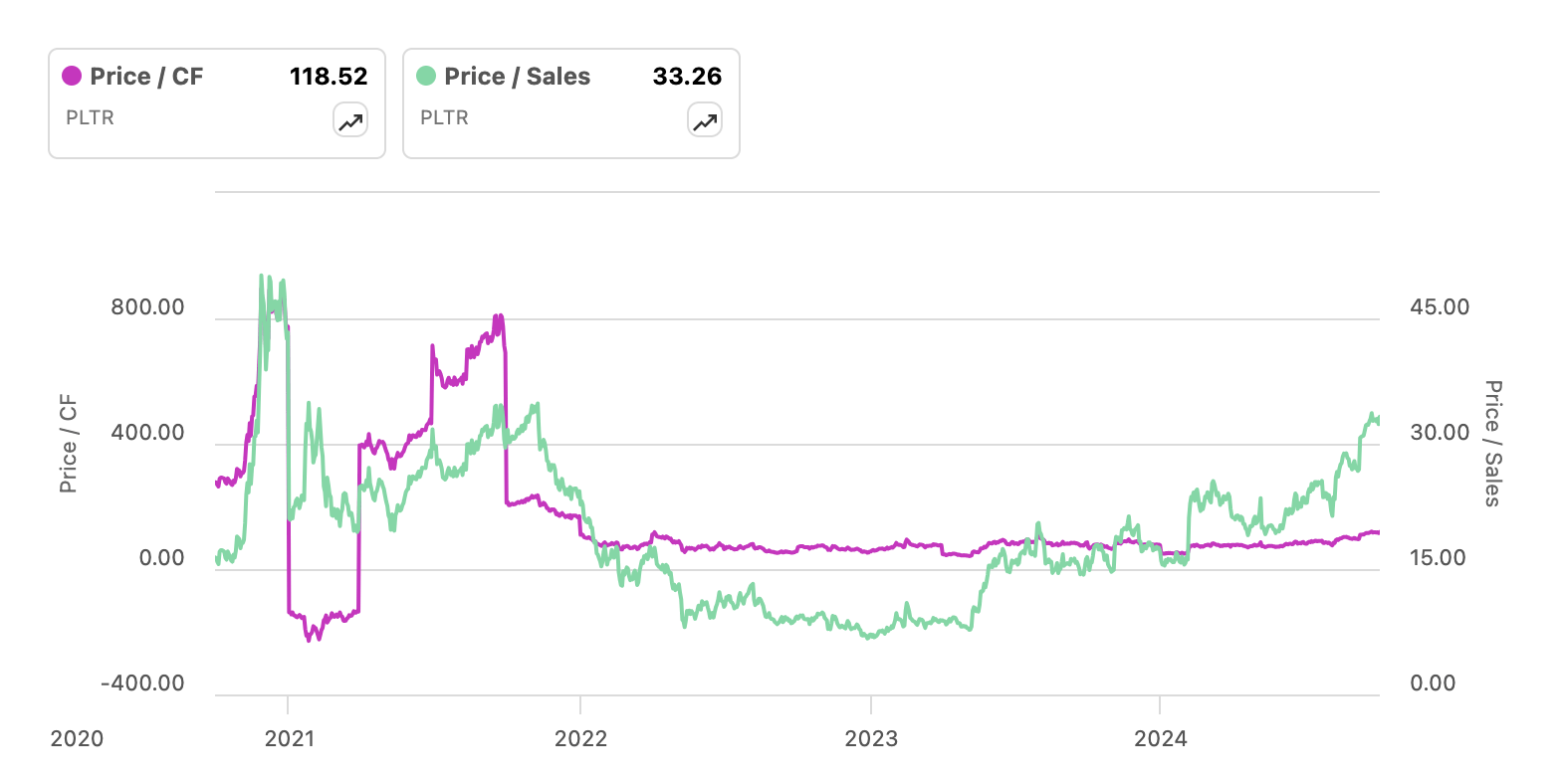Select the Price / Sales legend label
1561x784 pixels.
[x=517, y=77]
